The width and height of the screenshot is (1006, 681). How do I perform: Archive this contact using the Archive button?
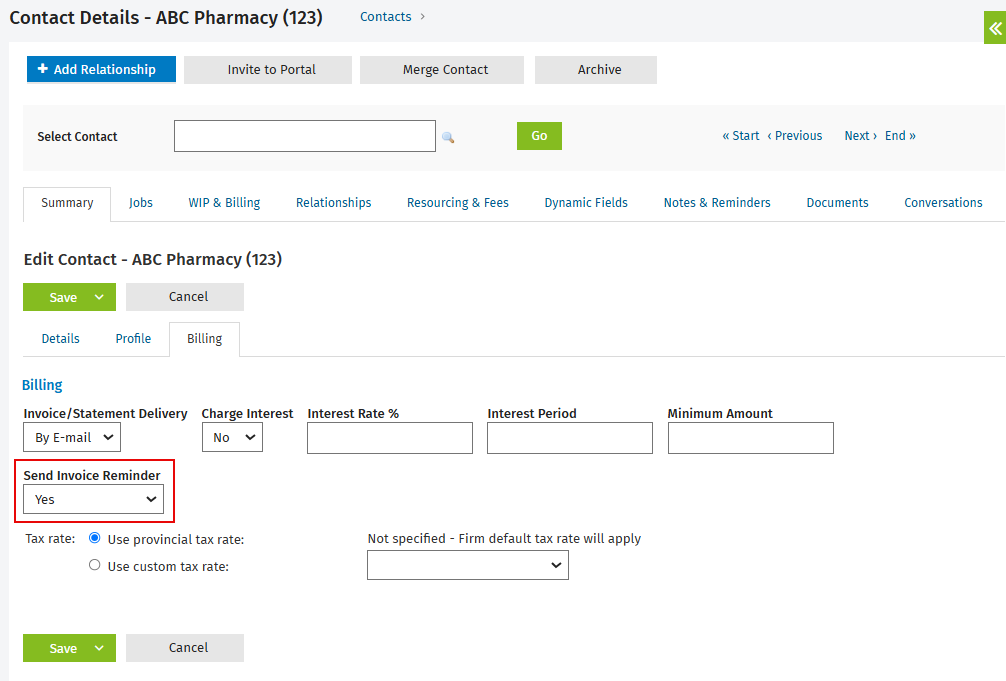[x=596, y=69]
